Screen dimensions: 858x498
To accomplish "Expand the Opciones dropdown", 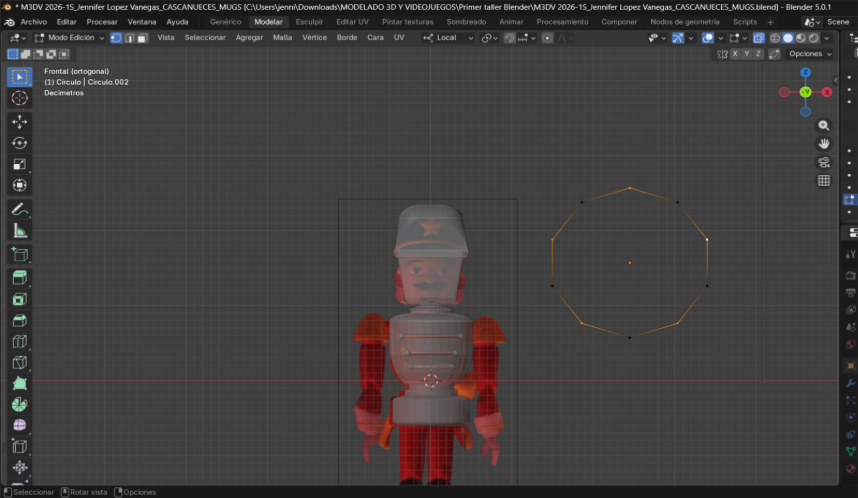I will (809, 54).
